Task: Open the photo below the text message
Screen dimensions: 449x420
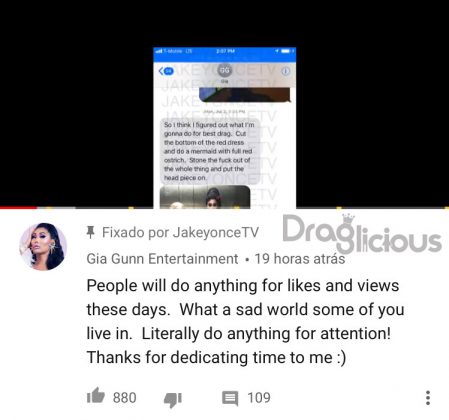Action: pos(205,197)
